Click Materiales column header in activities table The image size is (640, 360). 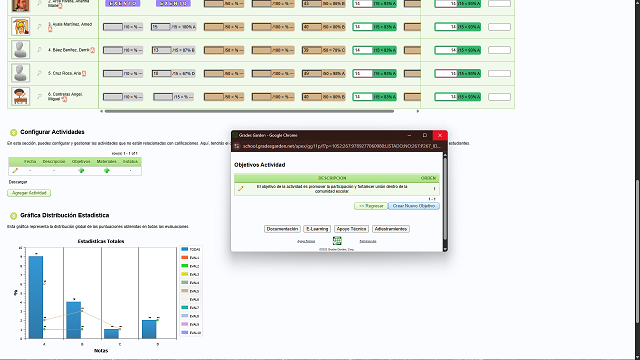coord(107,162)
